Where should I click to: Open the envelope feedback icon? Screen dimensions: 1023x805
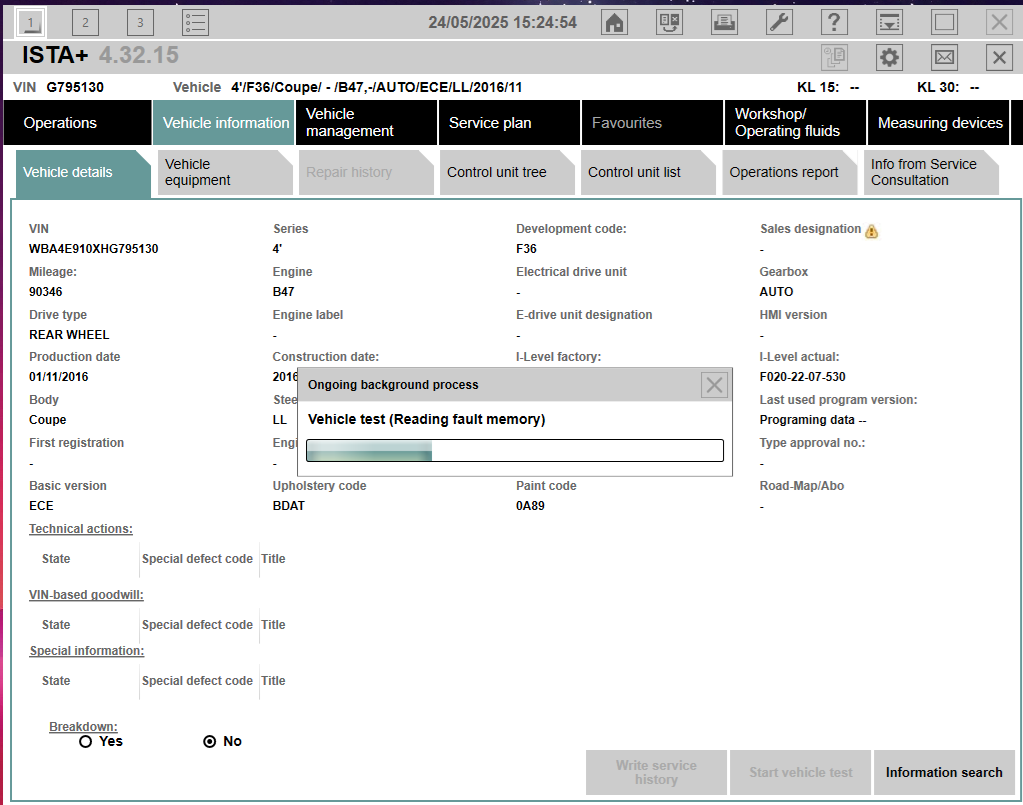point(944,57)
